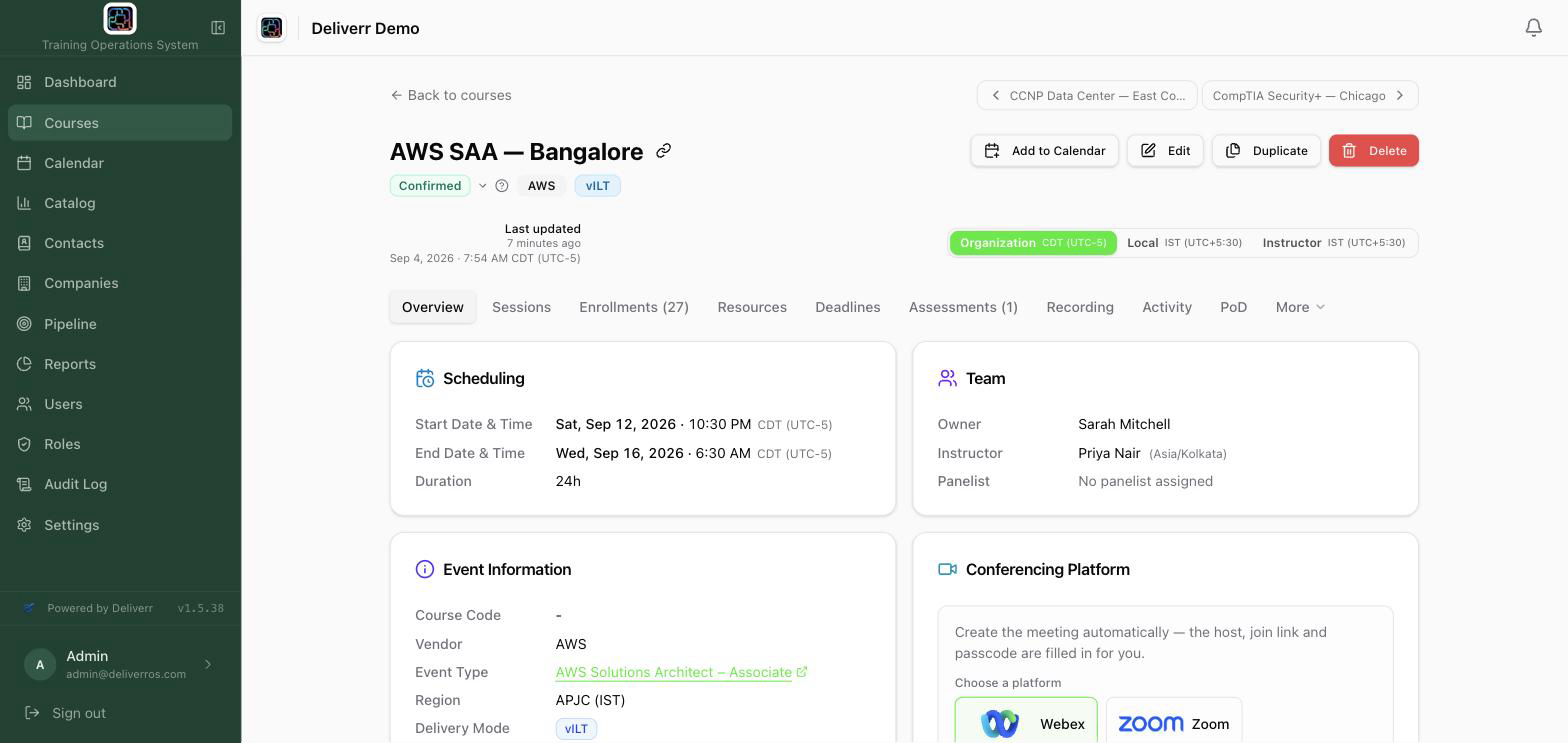Screen dimensions: 1568x743
Task: Click the Add to Calendar button
Action: (x=1044, y=151)
